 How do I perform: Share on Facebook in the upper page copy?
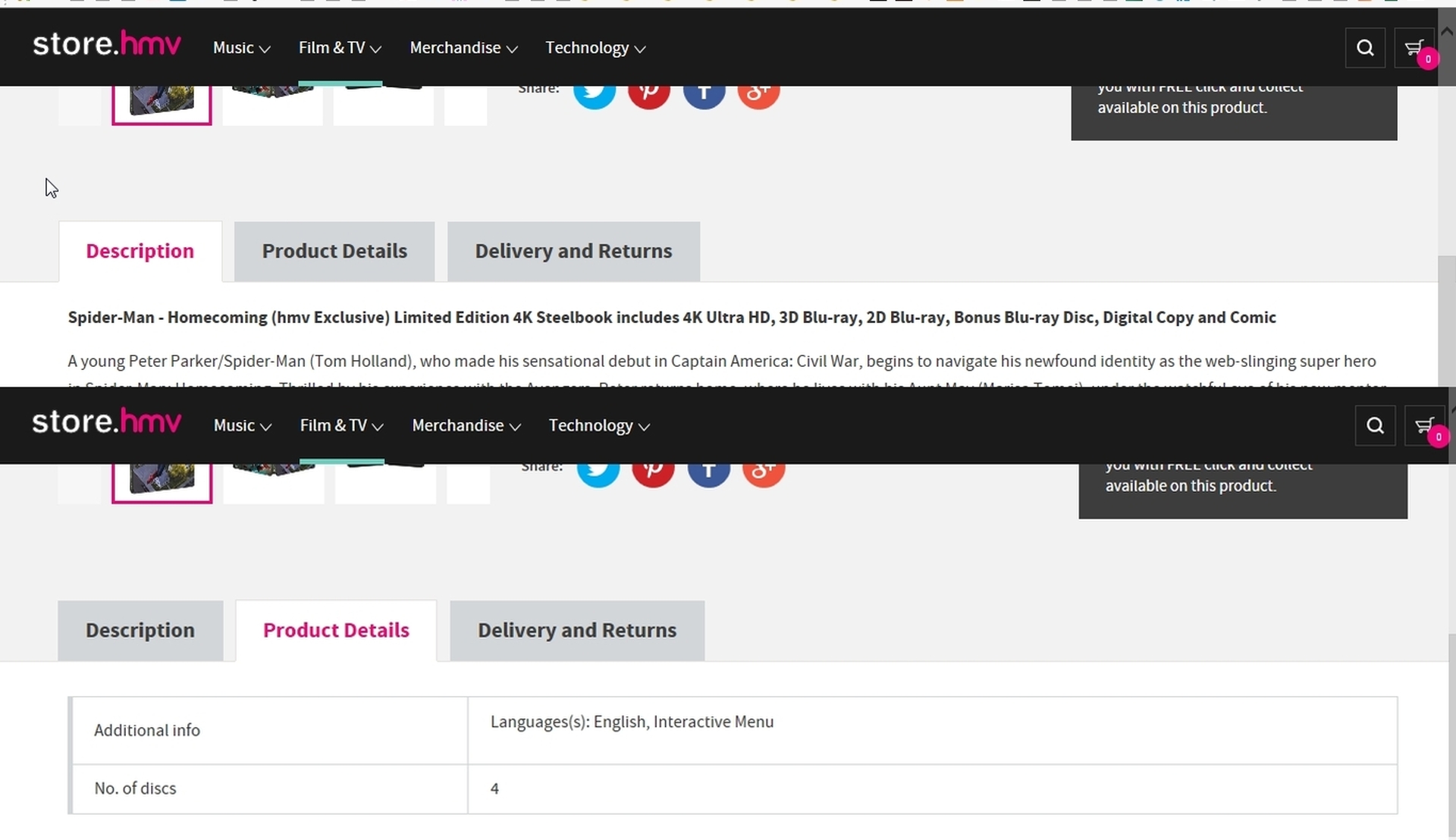[x=704, y=94]
